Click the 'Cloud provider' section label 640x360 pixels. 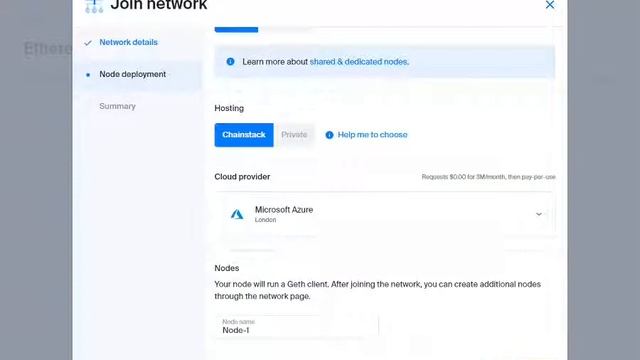point(242,177)
